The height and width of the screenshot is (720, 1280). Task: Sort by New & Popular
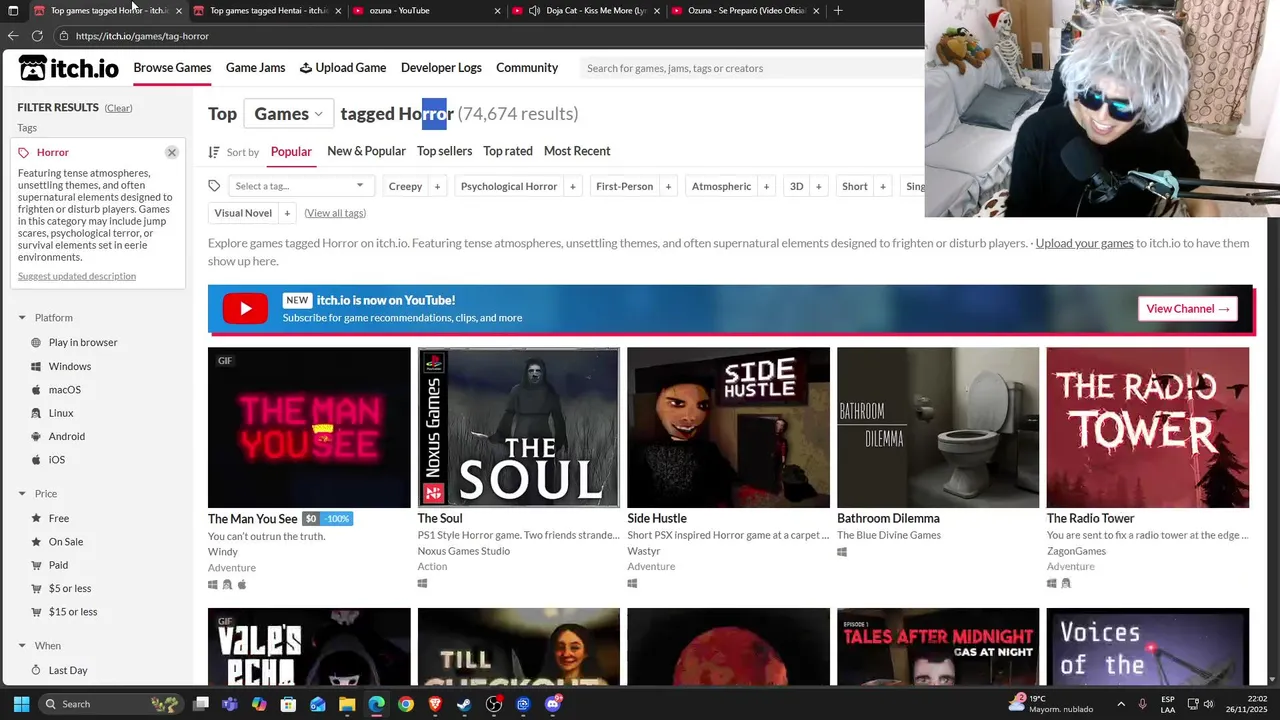(x=366, y=151)
